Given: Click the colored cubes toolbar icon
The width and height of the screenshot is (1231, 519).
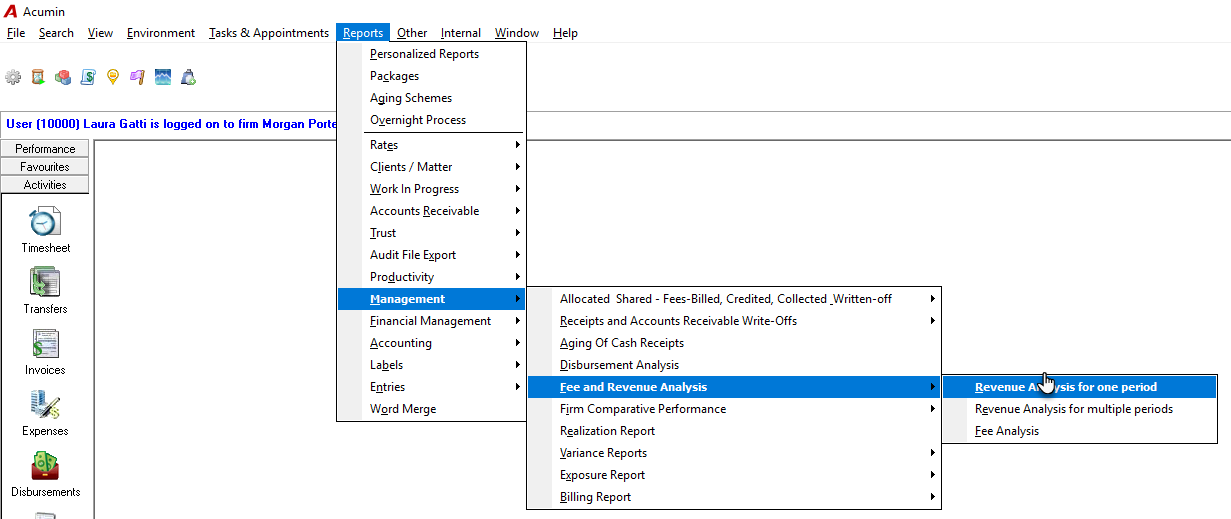Looking at the screenshot, I should pyautogui.click(x=63, y=77).
